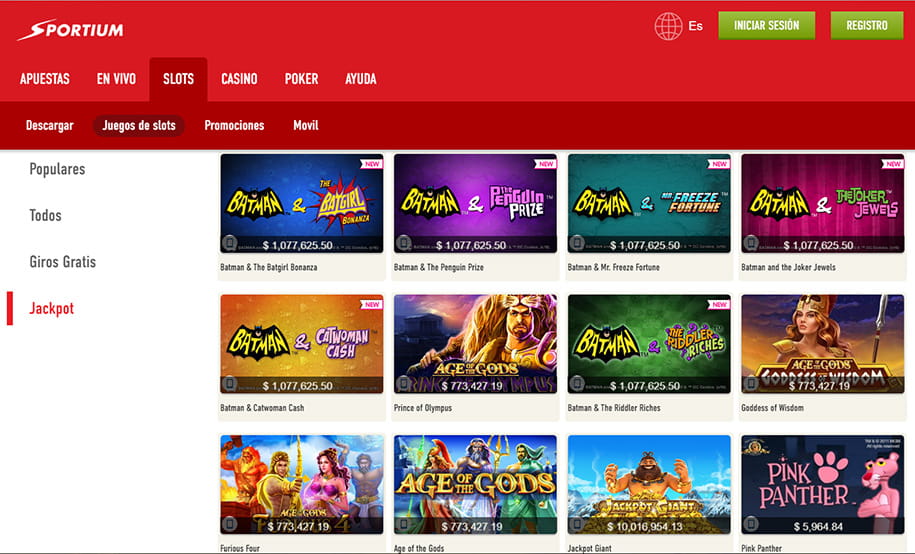
Task: Click the NEW badge on Riddler Riches
Action: [x=719, y=305]
